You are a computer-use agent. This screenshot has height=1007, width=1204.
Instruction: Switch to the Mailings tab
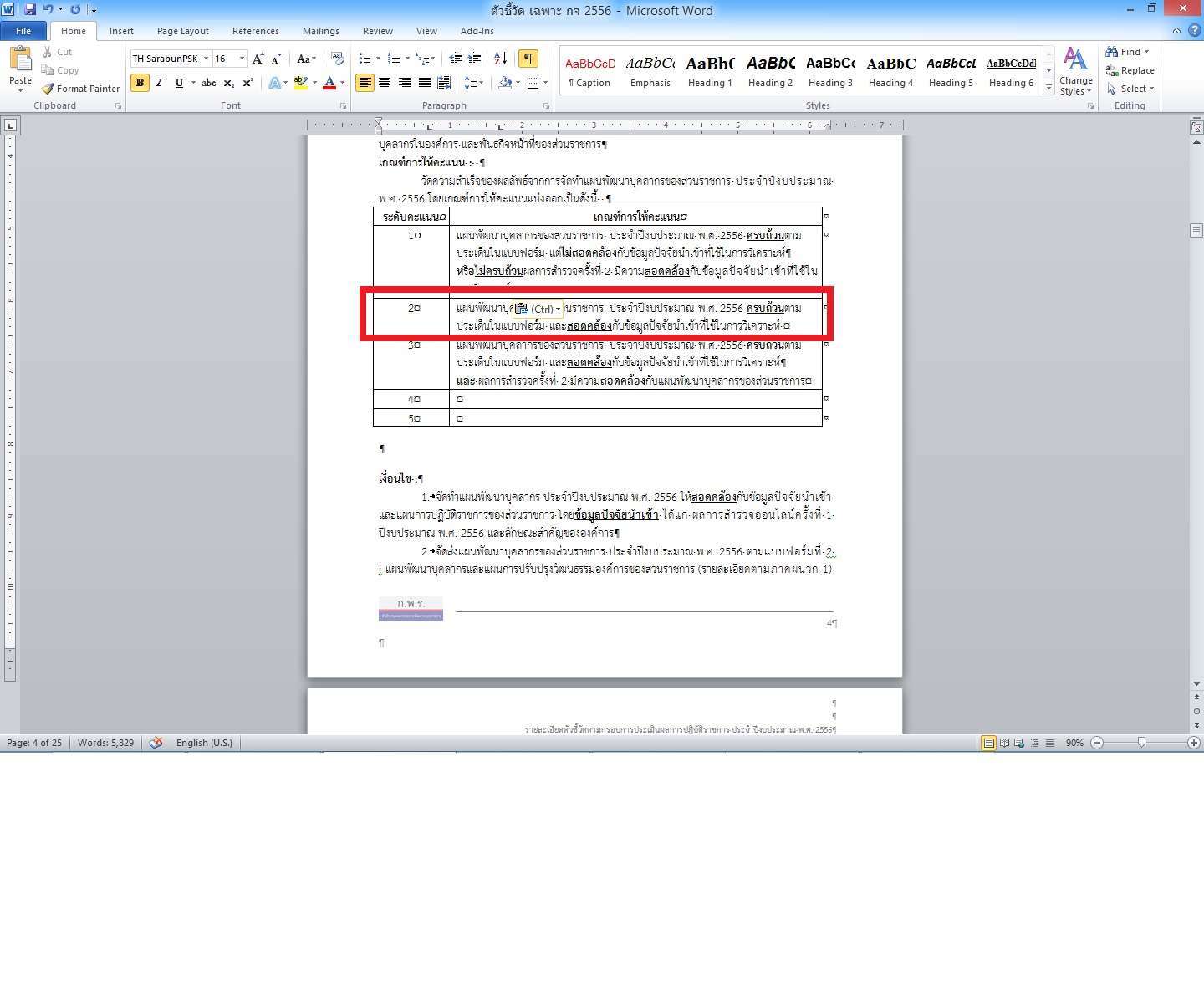point(321,31)
